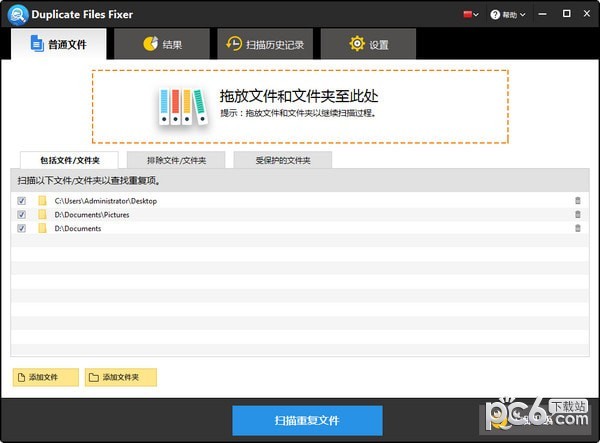
Task: Remove D:\Documents\Pictures using its trash icon
Action: tap(577, 214)
